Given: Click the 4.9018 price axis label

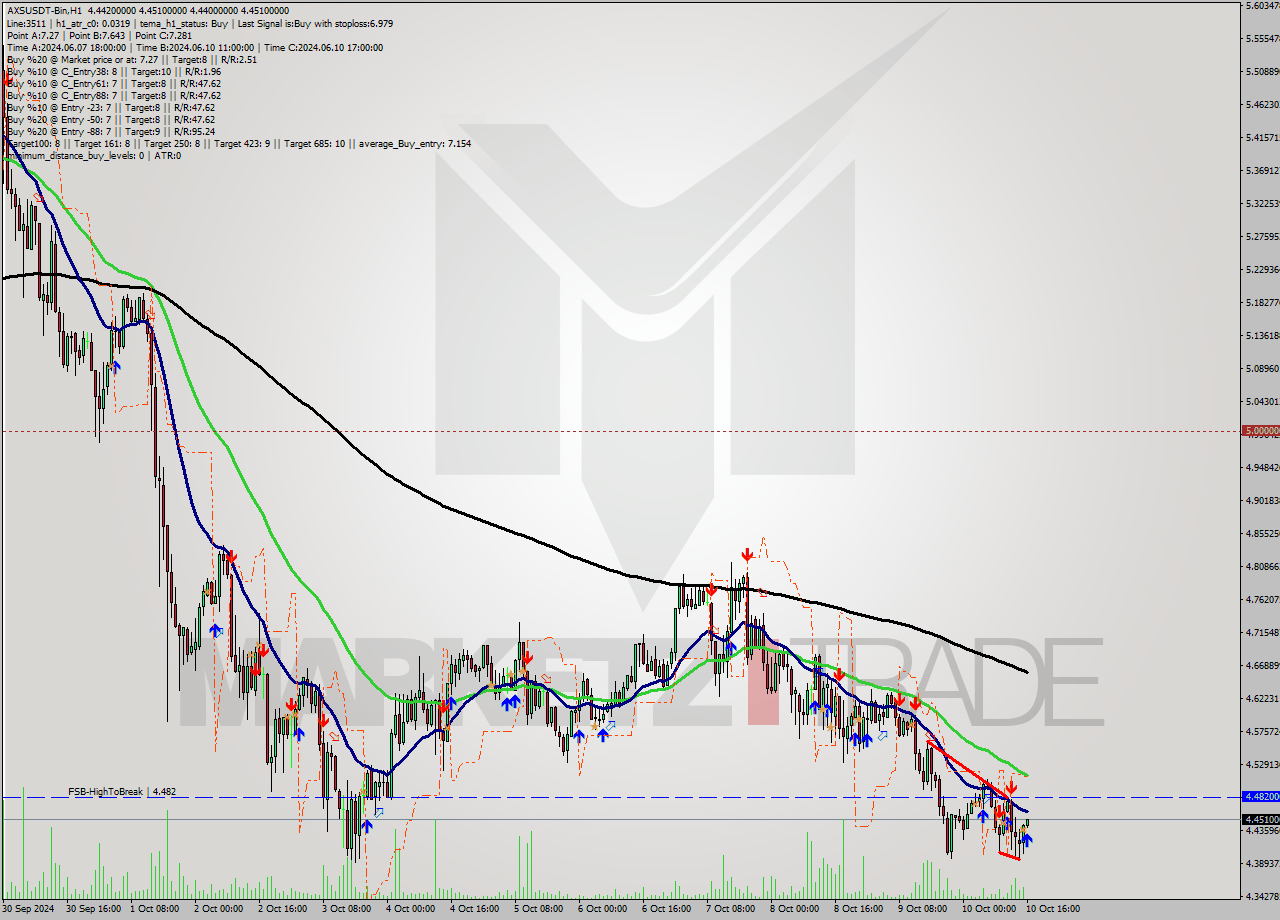Looking at the screenshot, I should coord(1262,500).
